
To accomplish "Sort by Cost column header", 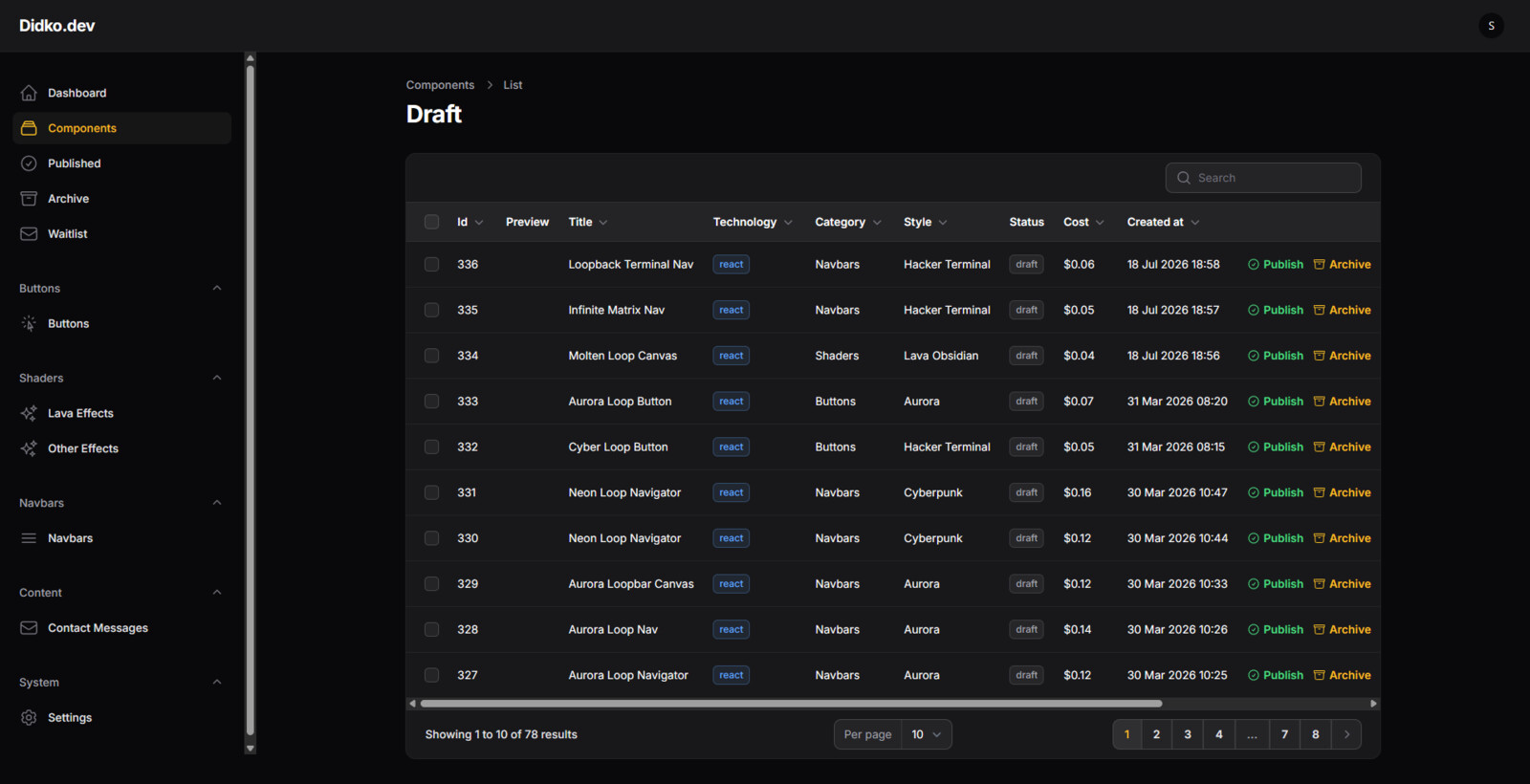I will coord(1083,222).
